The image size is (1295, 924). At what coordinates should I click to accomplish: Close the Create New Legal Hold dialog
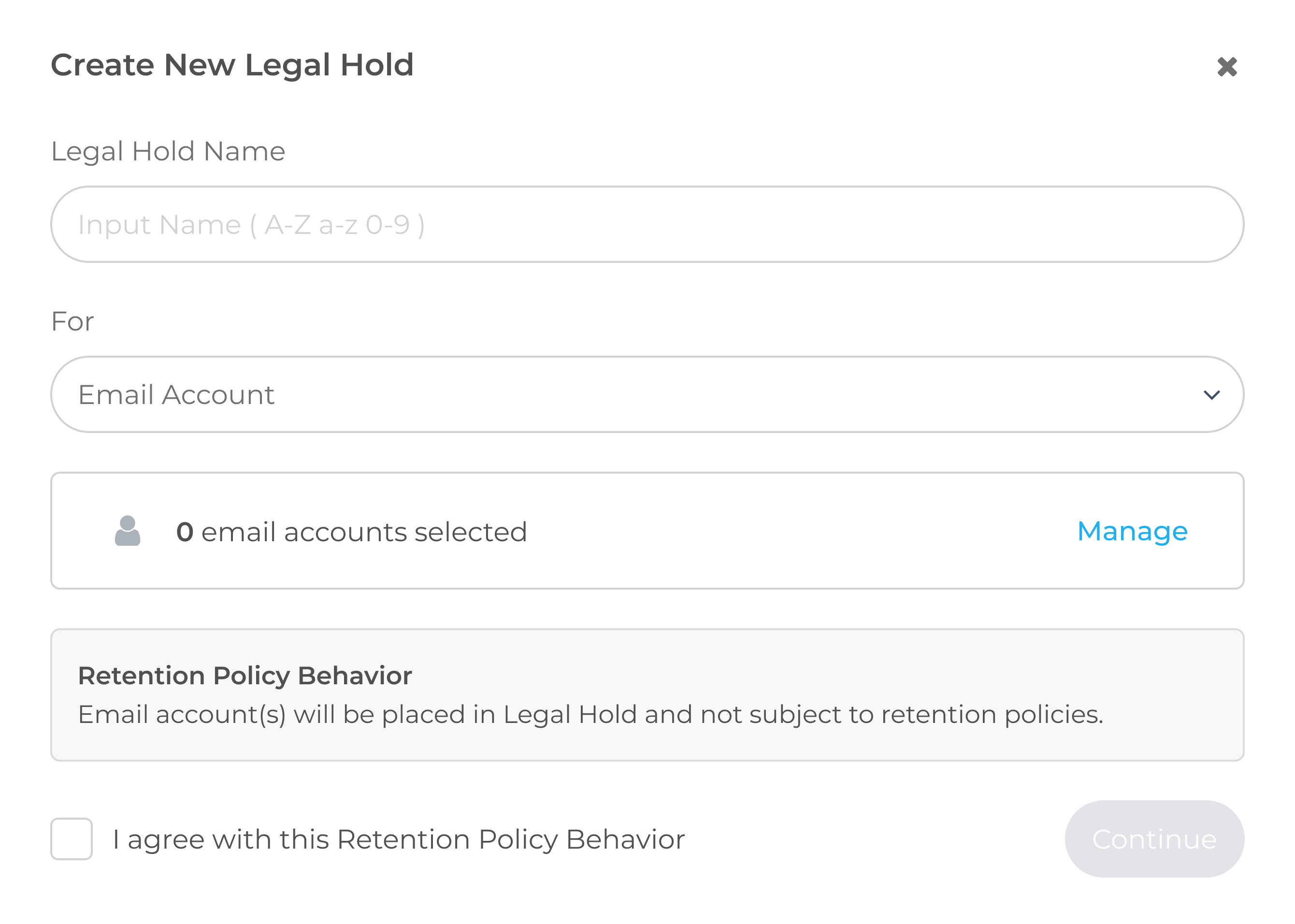[x=1227, y=67]
